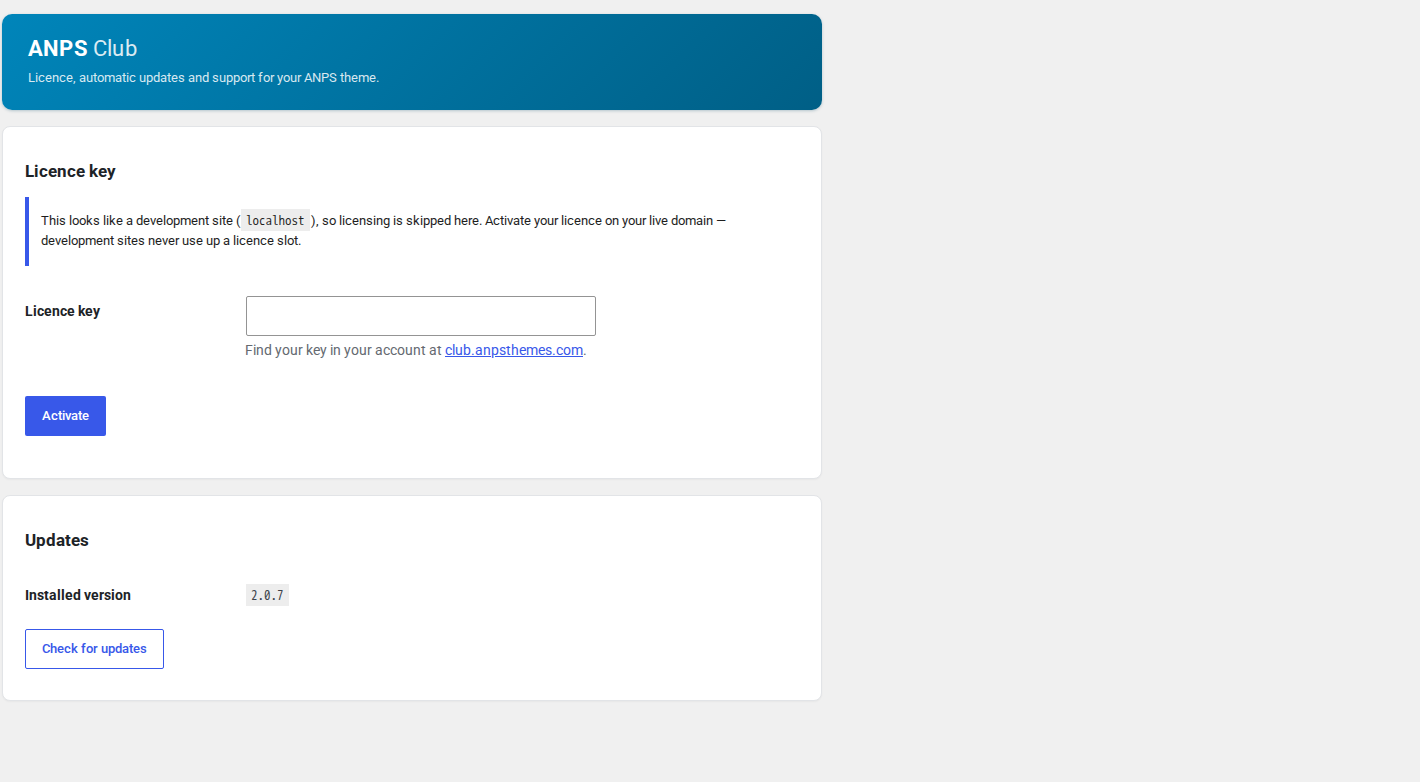Click Check for updates button
The height and width of the screenshot is (782, 1420).
click(x=94, y=649)
